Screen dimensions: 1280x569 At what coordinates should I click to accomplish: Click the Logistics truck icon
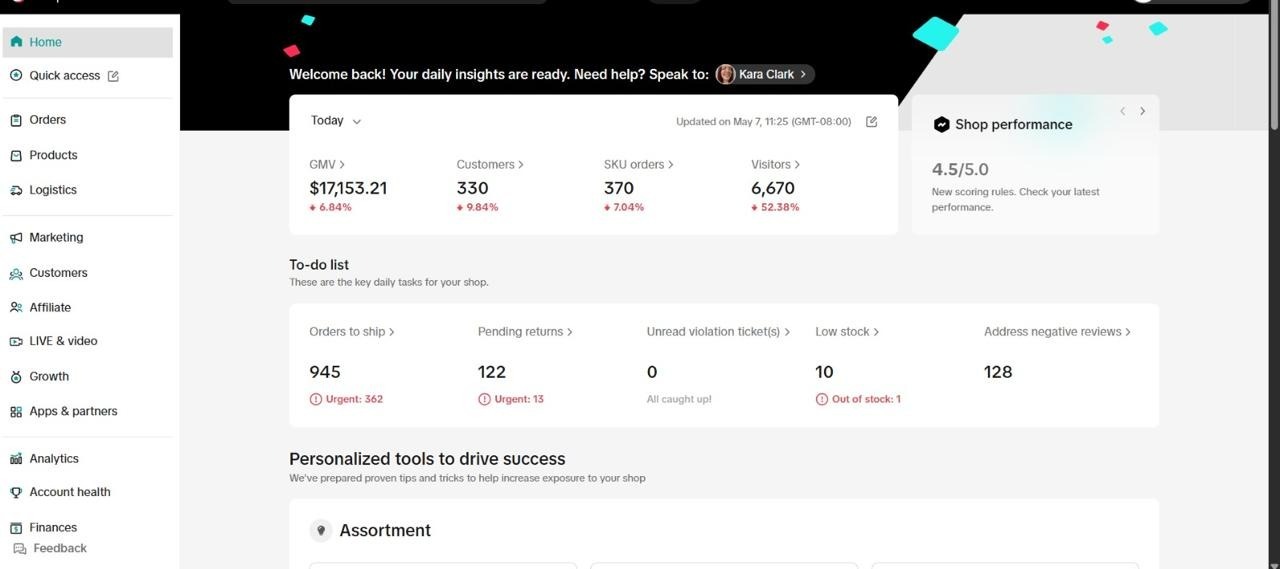(x=16, y=190)
